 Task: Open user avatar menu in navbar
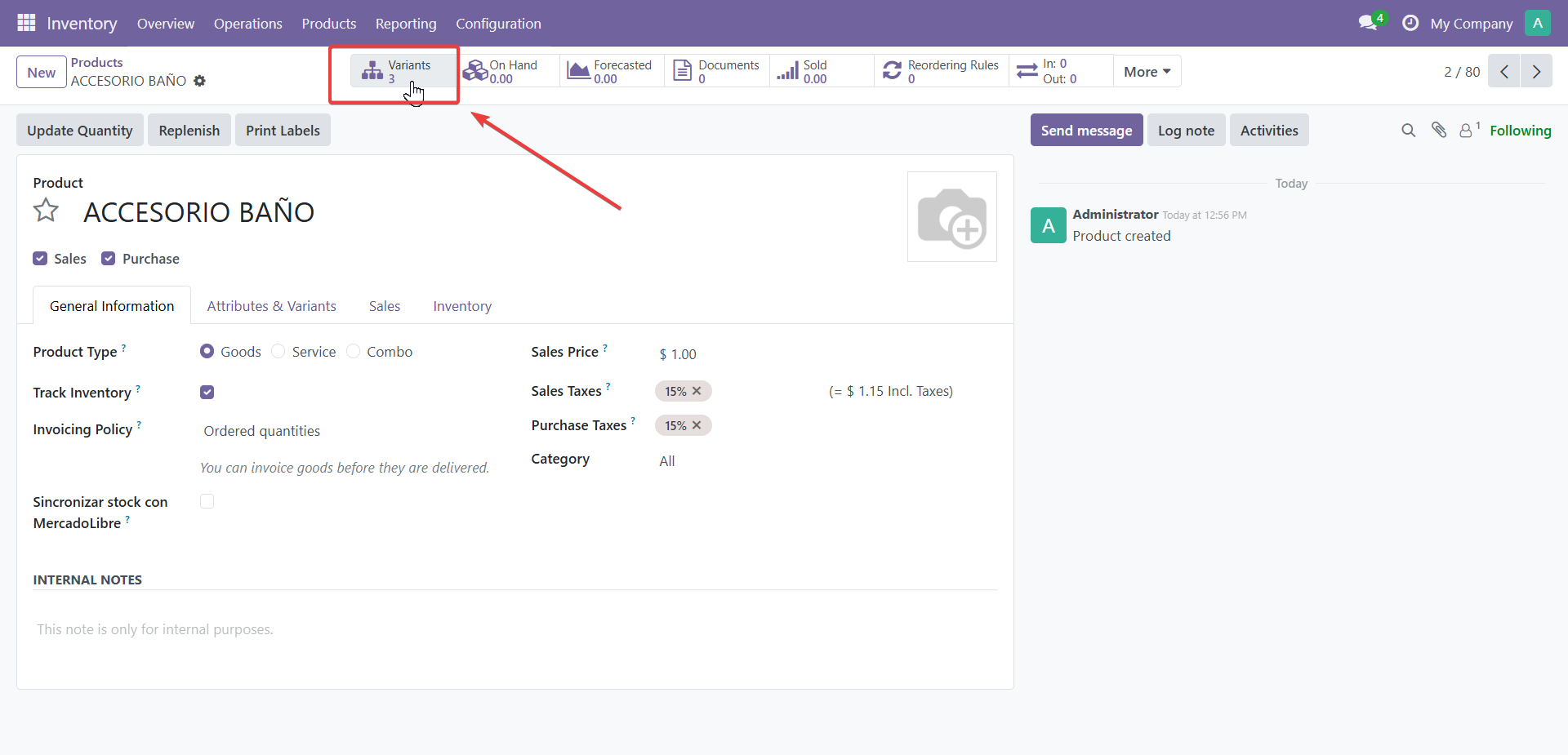(1538, 23)
